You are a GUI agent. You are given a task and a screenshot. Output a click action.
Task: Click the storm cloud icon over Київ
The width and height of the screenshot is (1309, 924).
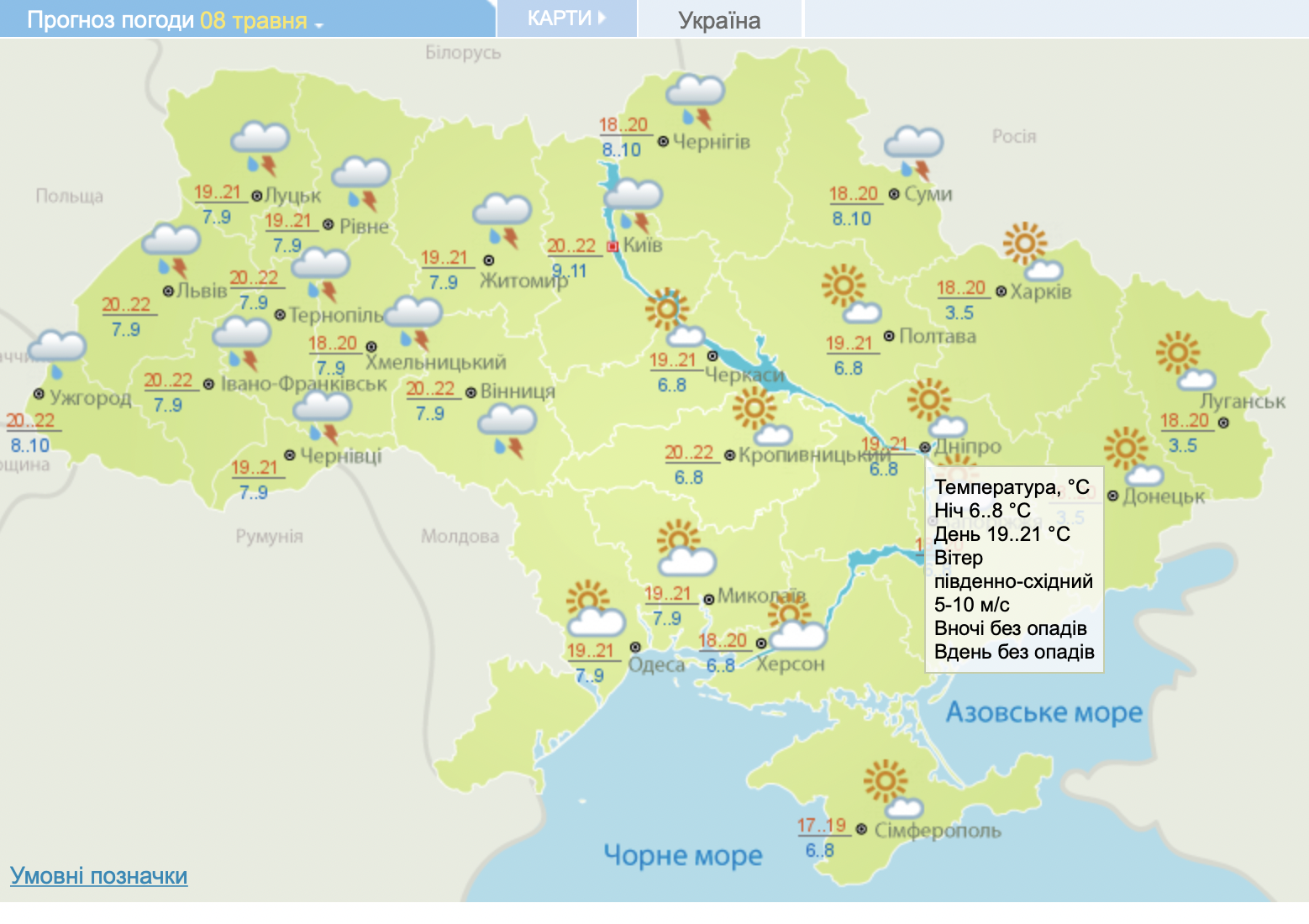634,205
